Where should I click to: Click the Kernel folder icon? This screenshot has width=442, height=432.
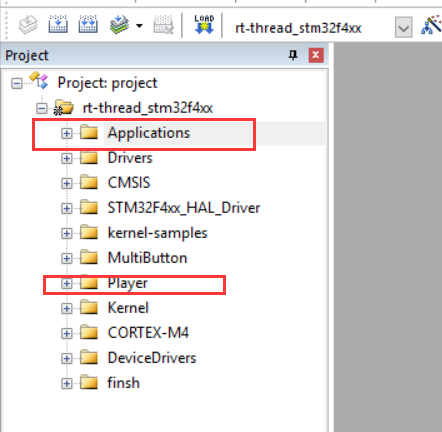89,307
